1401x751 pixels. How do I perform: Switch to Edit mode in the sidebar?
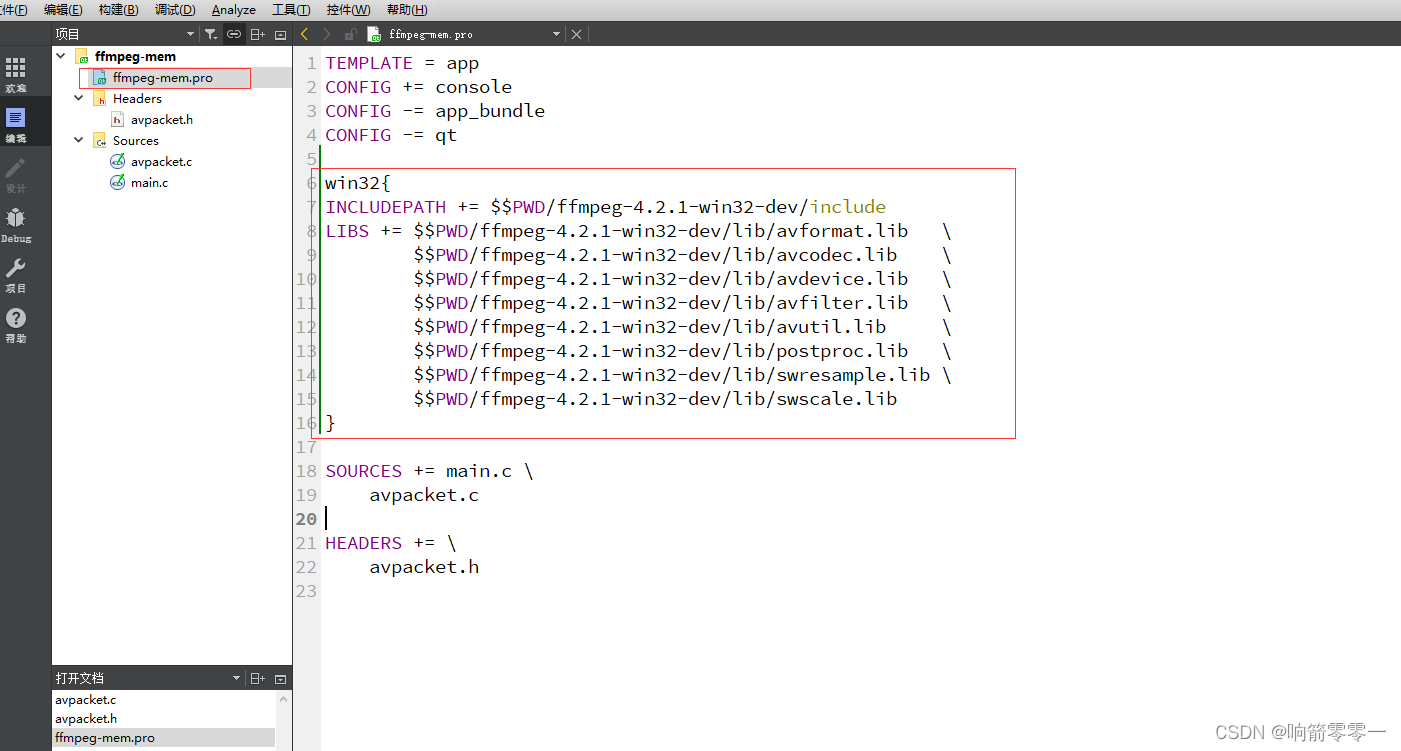coord(15,125)
